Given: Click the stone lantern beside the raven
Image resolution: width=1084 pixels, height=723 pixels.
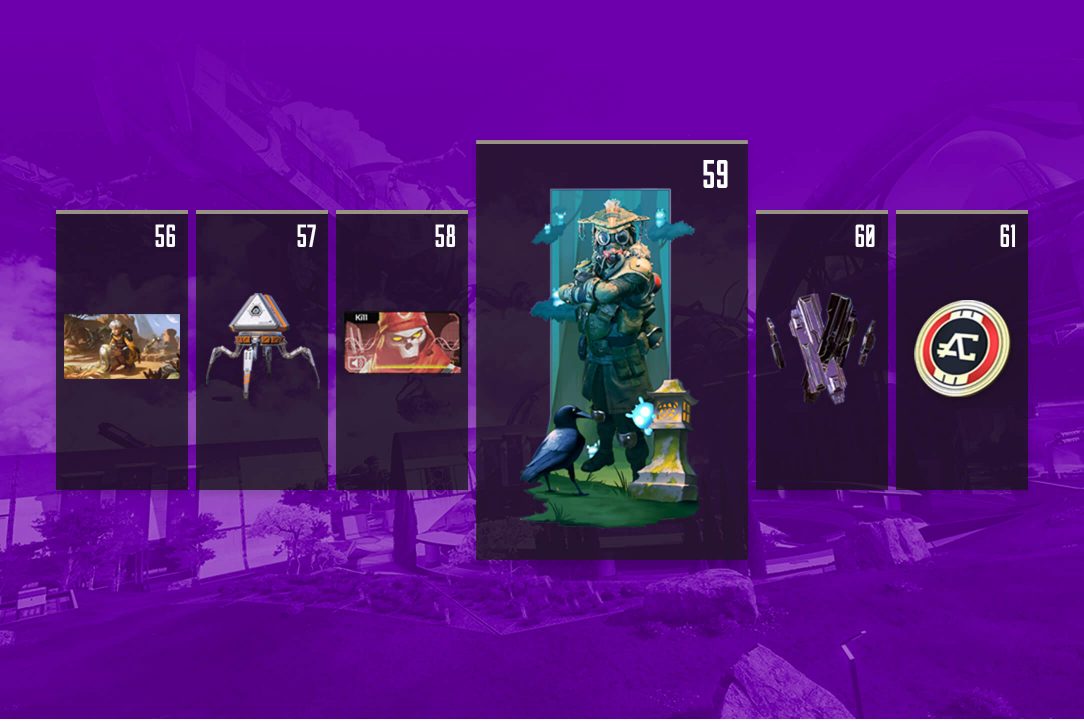Looking at the screenshot, I should pyautogui.click(x=669, y=440).
